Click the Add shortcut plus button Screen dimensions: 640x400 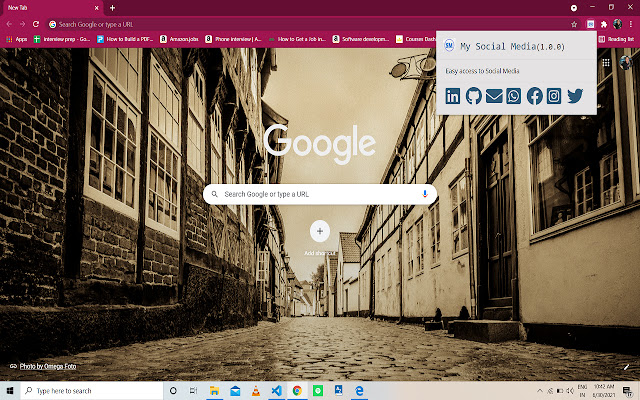coord(320,231)
